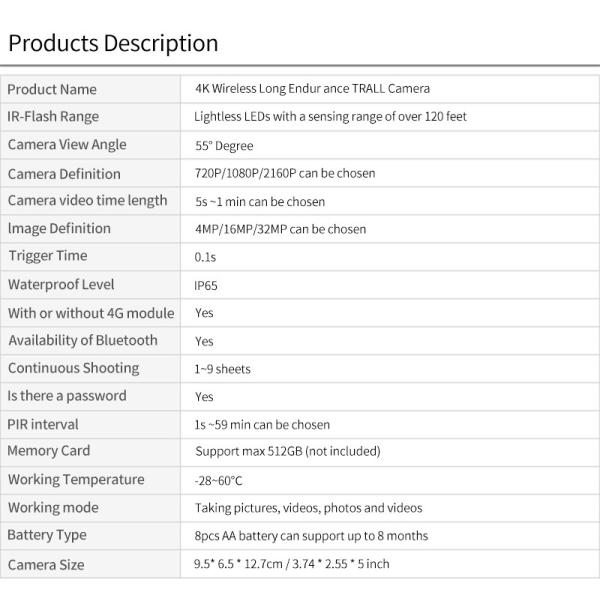
Task: Select the IP65 waterproof level value
Action: pyautogui.click(x=206, y=285)
